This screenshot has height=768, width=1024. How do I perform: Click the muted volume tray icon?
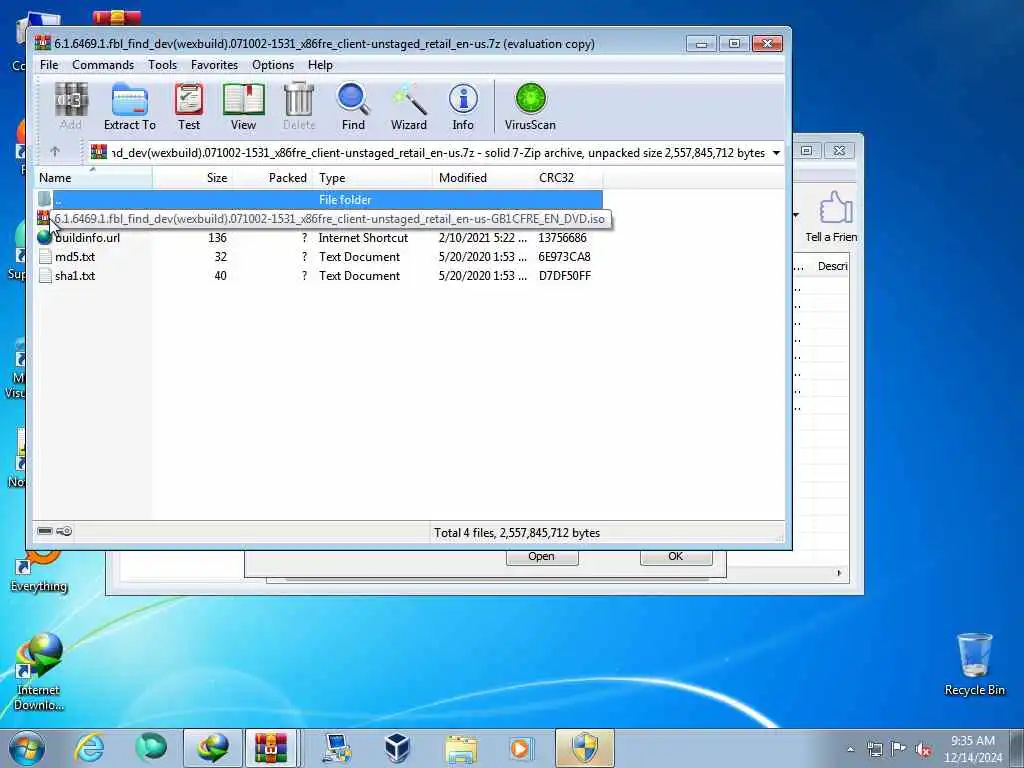[923, 749]
